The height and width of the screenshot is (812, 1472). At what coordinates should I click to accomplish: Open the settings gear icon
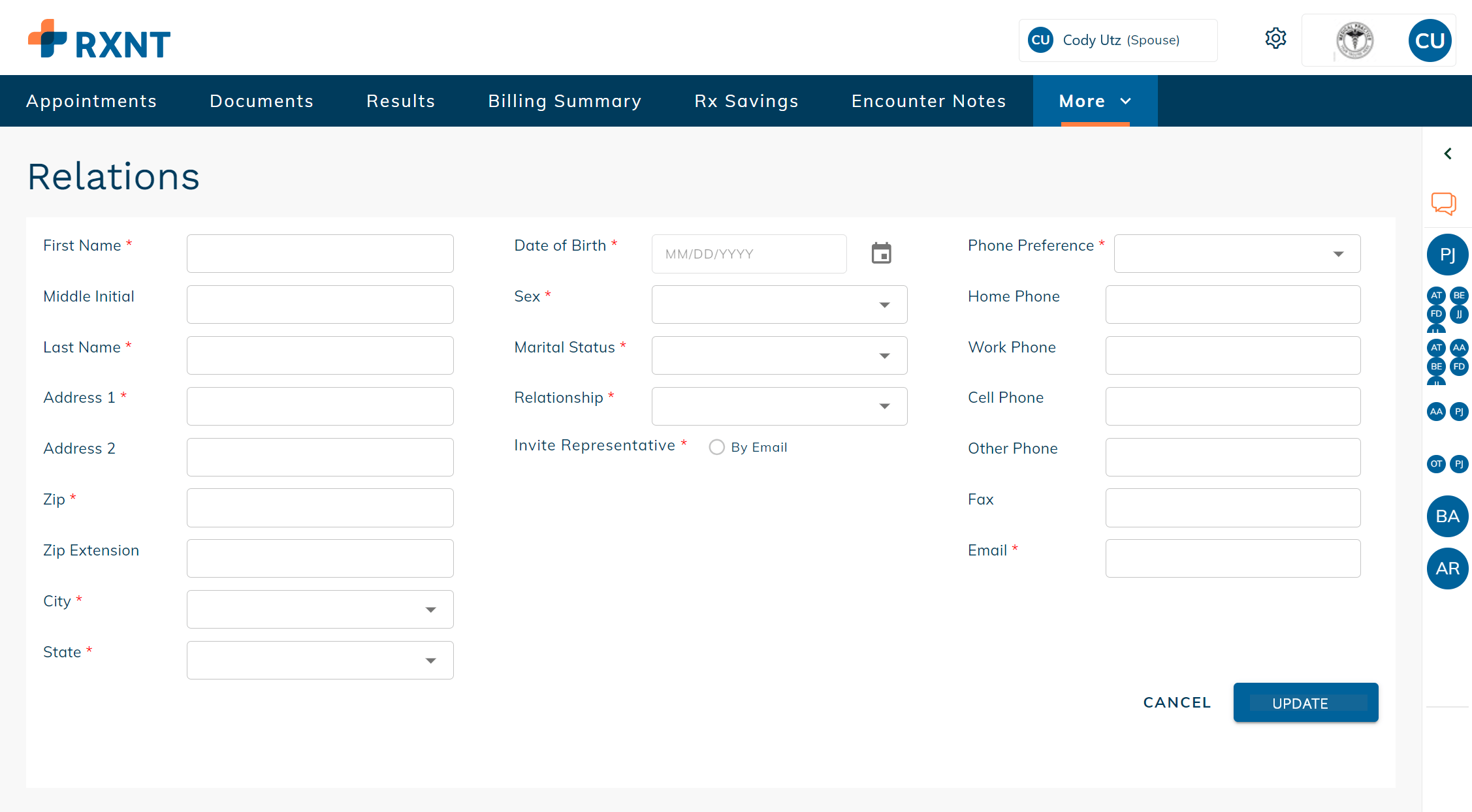(x=1275, y=39)
